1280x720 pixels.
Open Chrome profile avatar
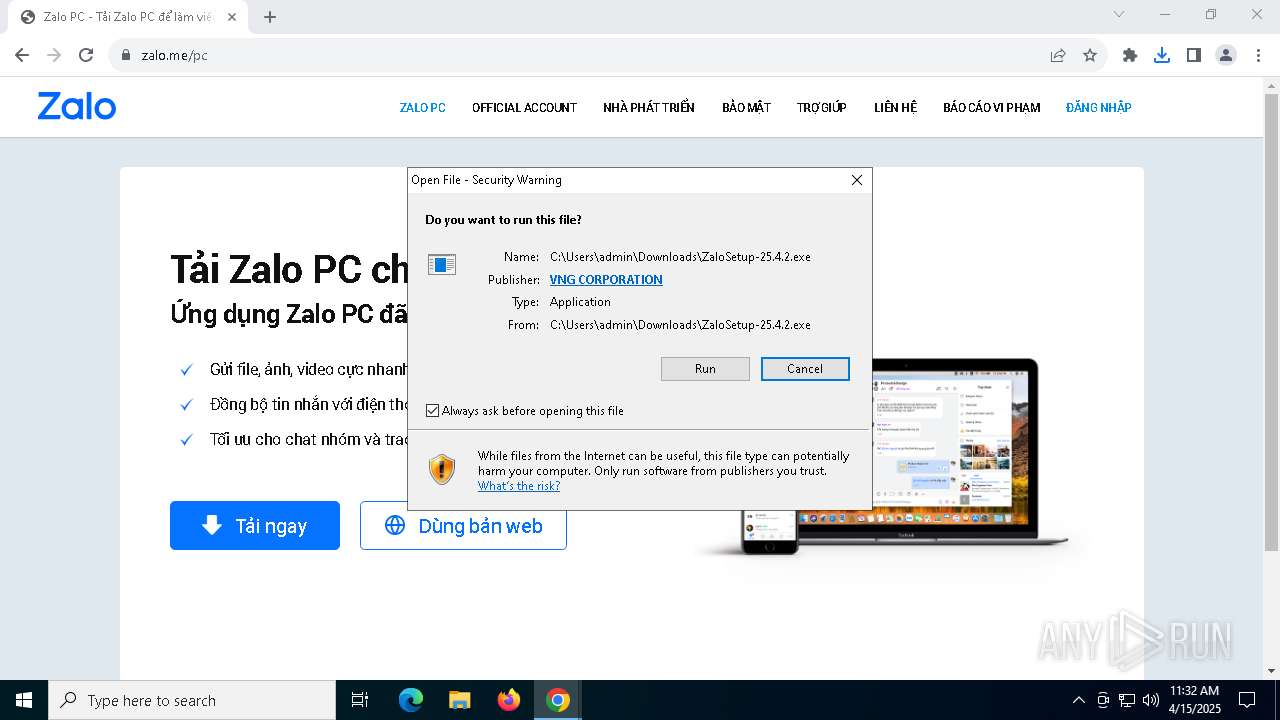coord(1226,55)
